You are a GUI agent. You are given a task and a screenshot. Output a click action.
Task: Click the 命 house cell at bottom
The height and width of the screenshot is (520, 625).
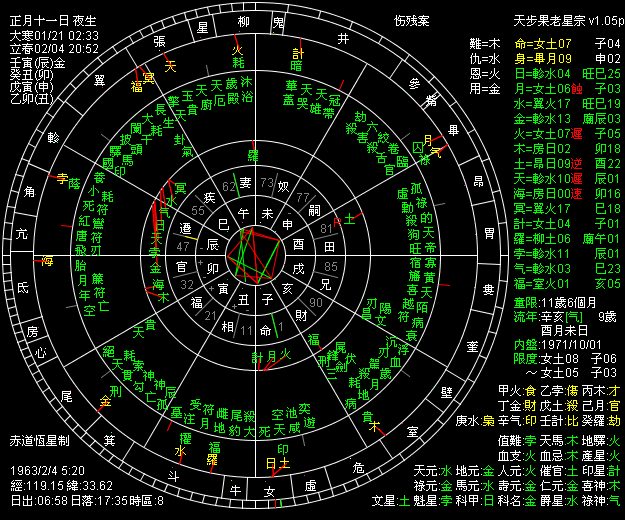click(264, 330)
